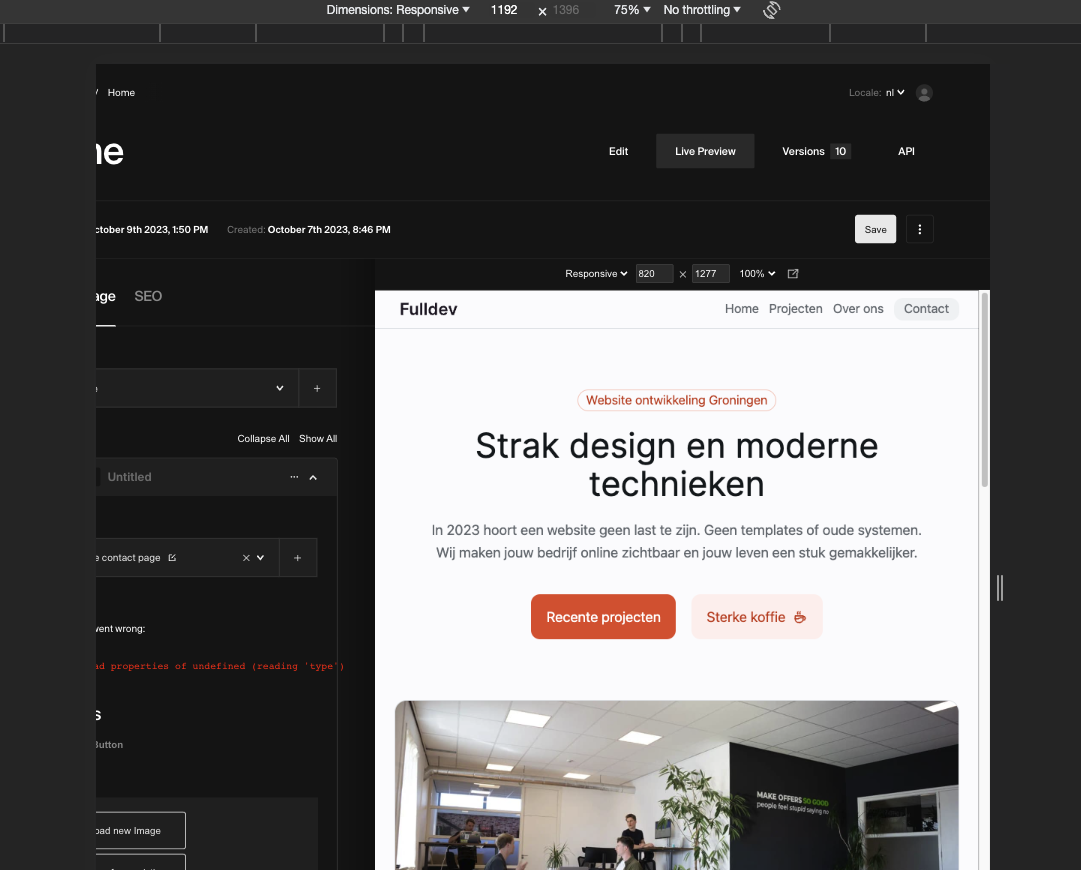
Task: Click the Collapse All link
Action: 263,438
